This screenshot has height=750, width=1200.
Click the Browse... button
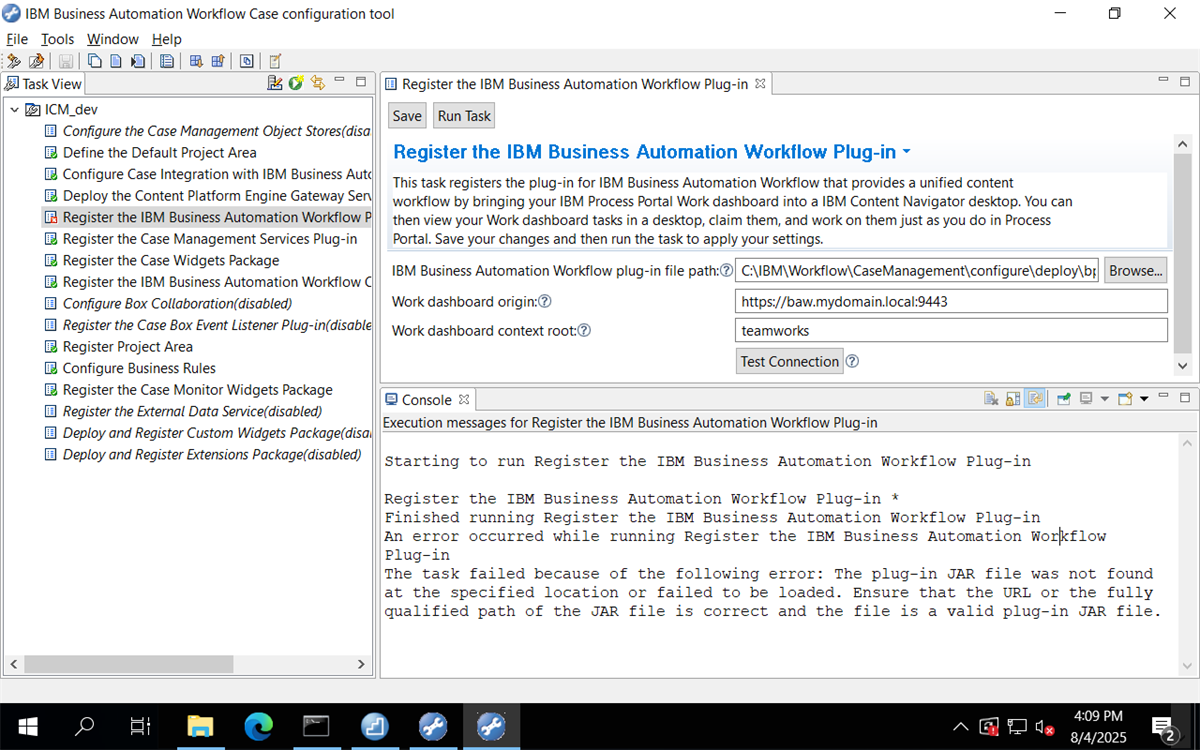click(x=1136, y=271)
